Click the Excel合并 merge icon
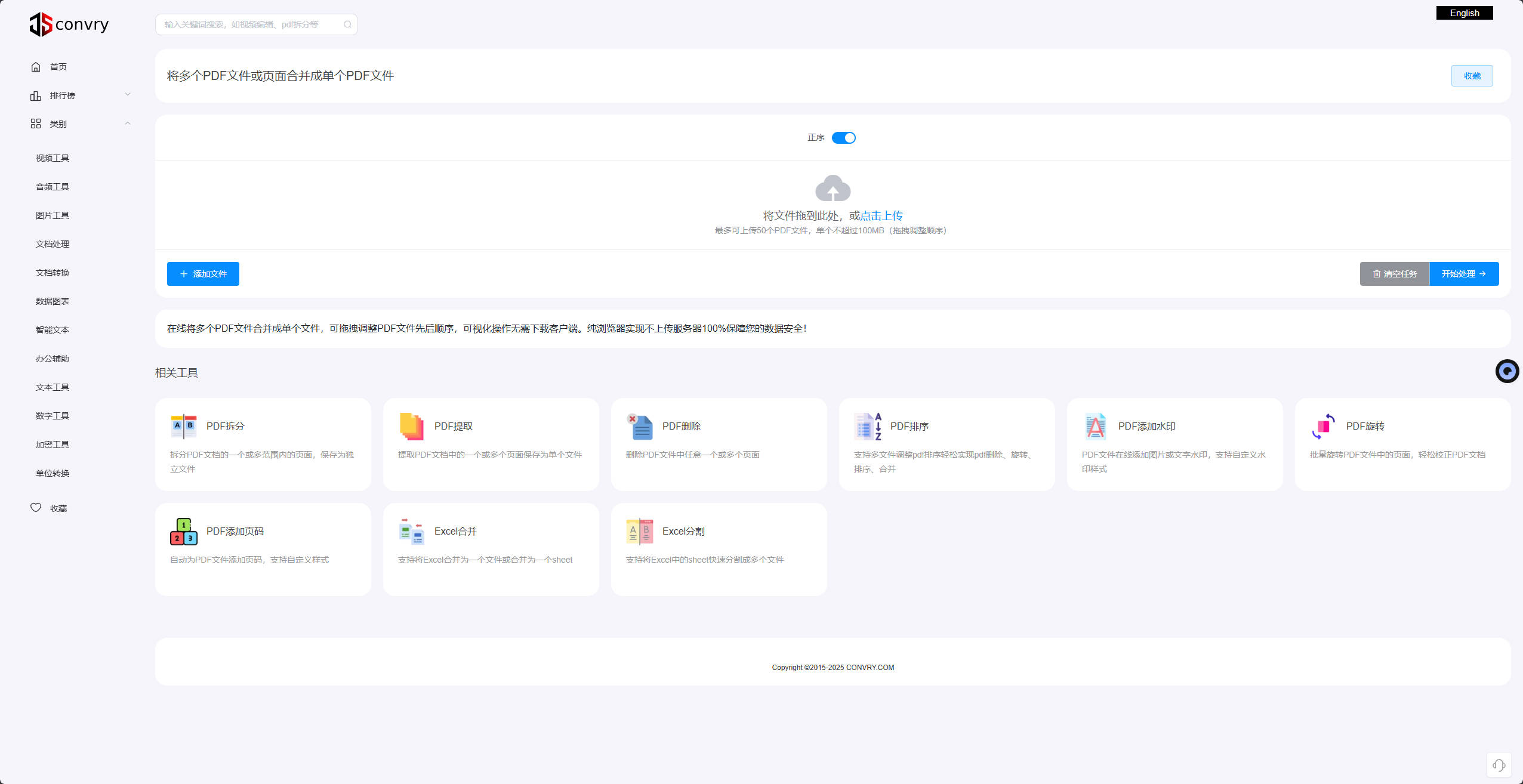This screenshot has height=784, width=1523. point(411,531)
